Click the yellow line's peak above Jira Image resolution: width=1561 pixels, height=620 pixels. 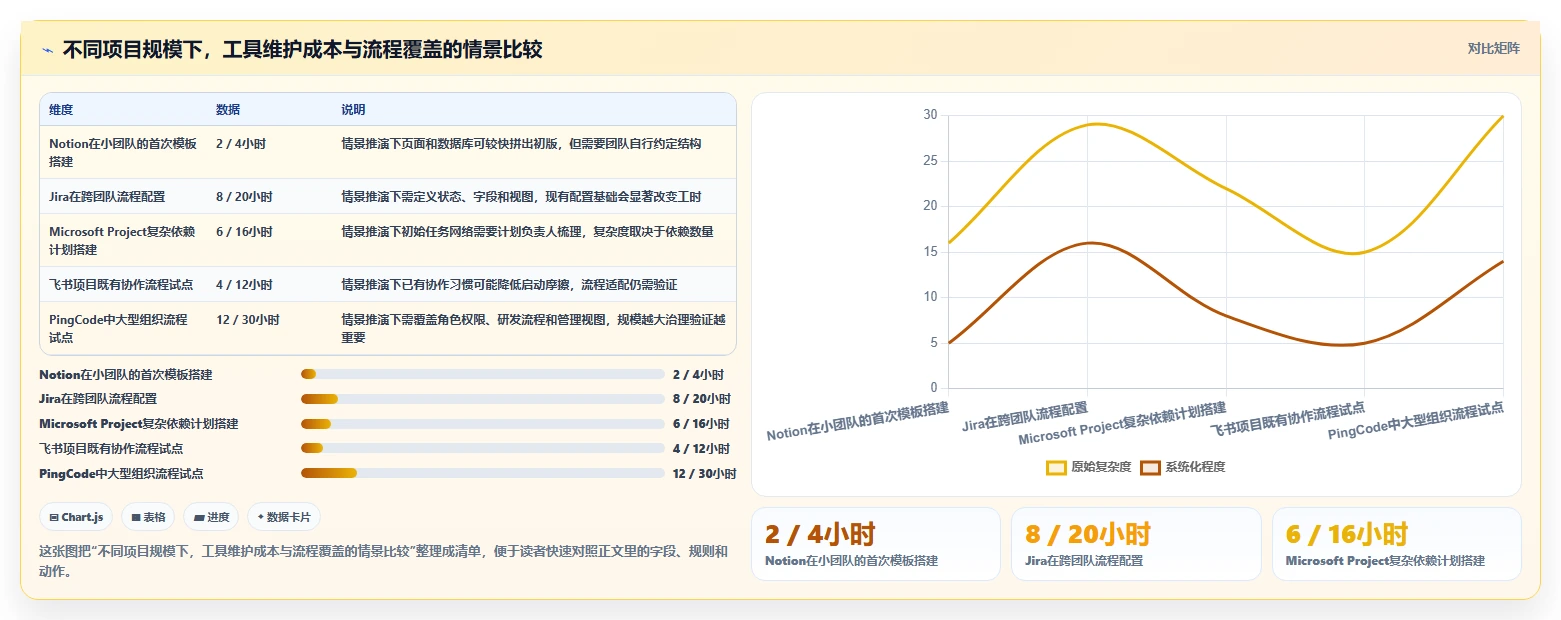click(x=1096, y=124)
